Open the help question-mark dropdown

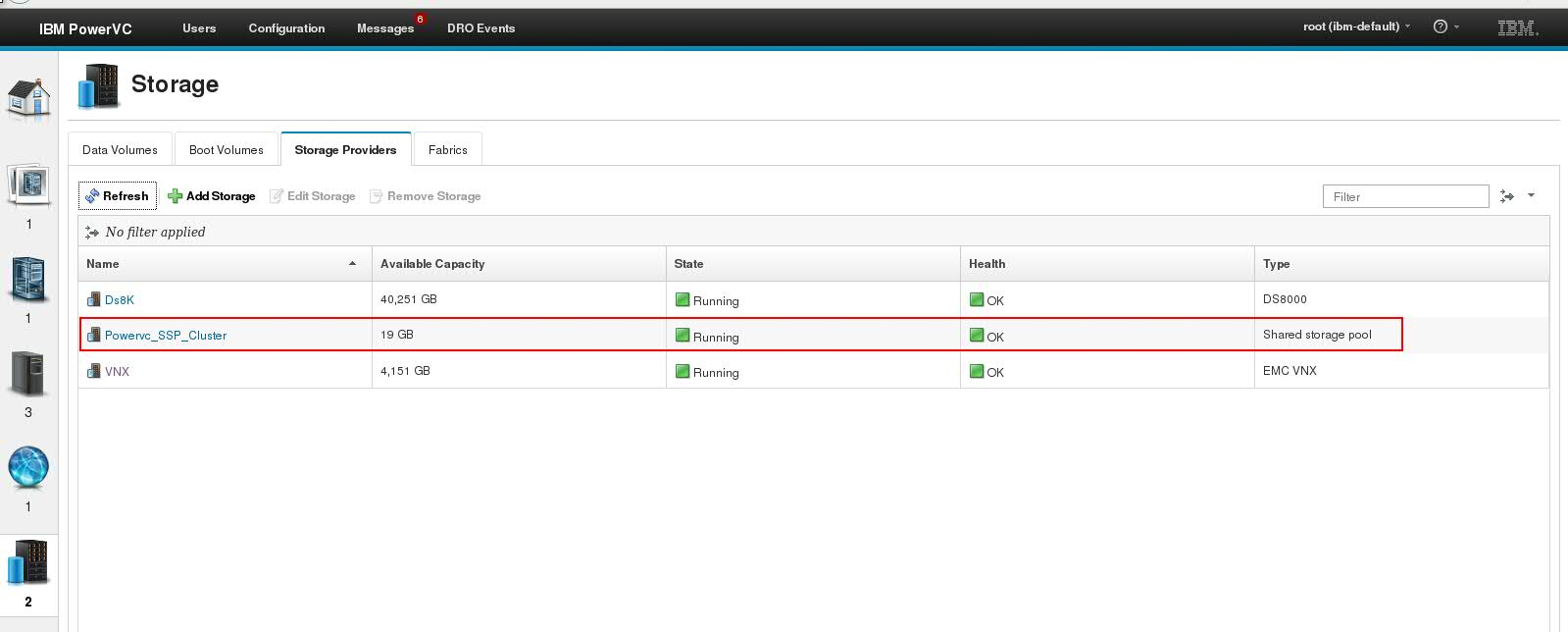tap(1445, 26)
